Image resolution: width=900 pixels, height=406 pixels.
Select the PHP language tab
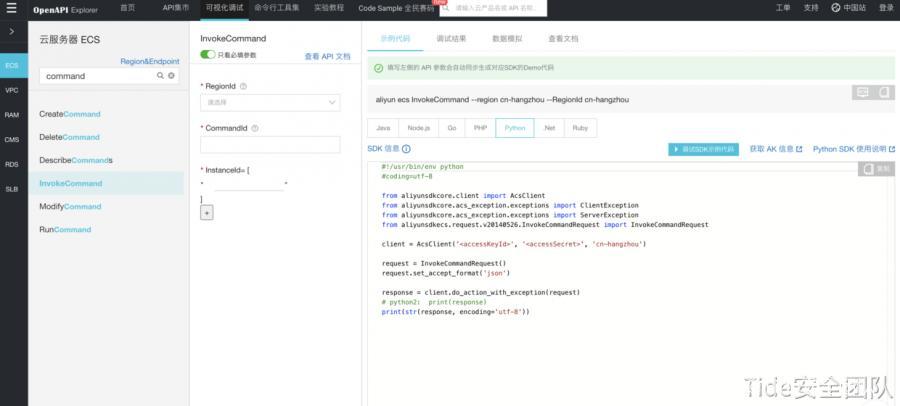480,128
